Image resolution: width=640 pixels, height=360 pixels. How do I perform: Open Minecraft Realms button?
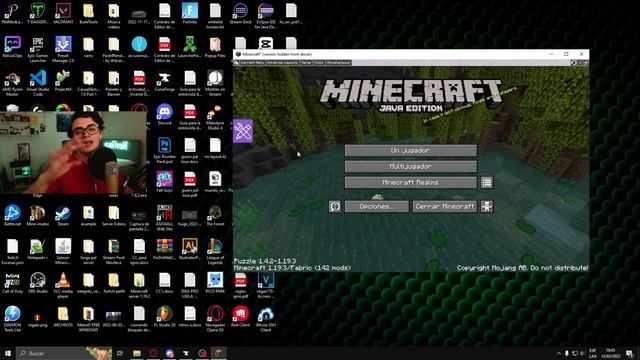tap(410, 182)
